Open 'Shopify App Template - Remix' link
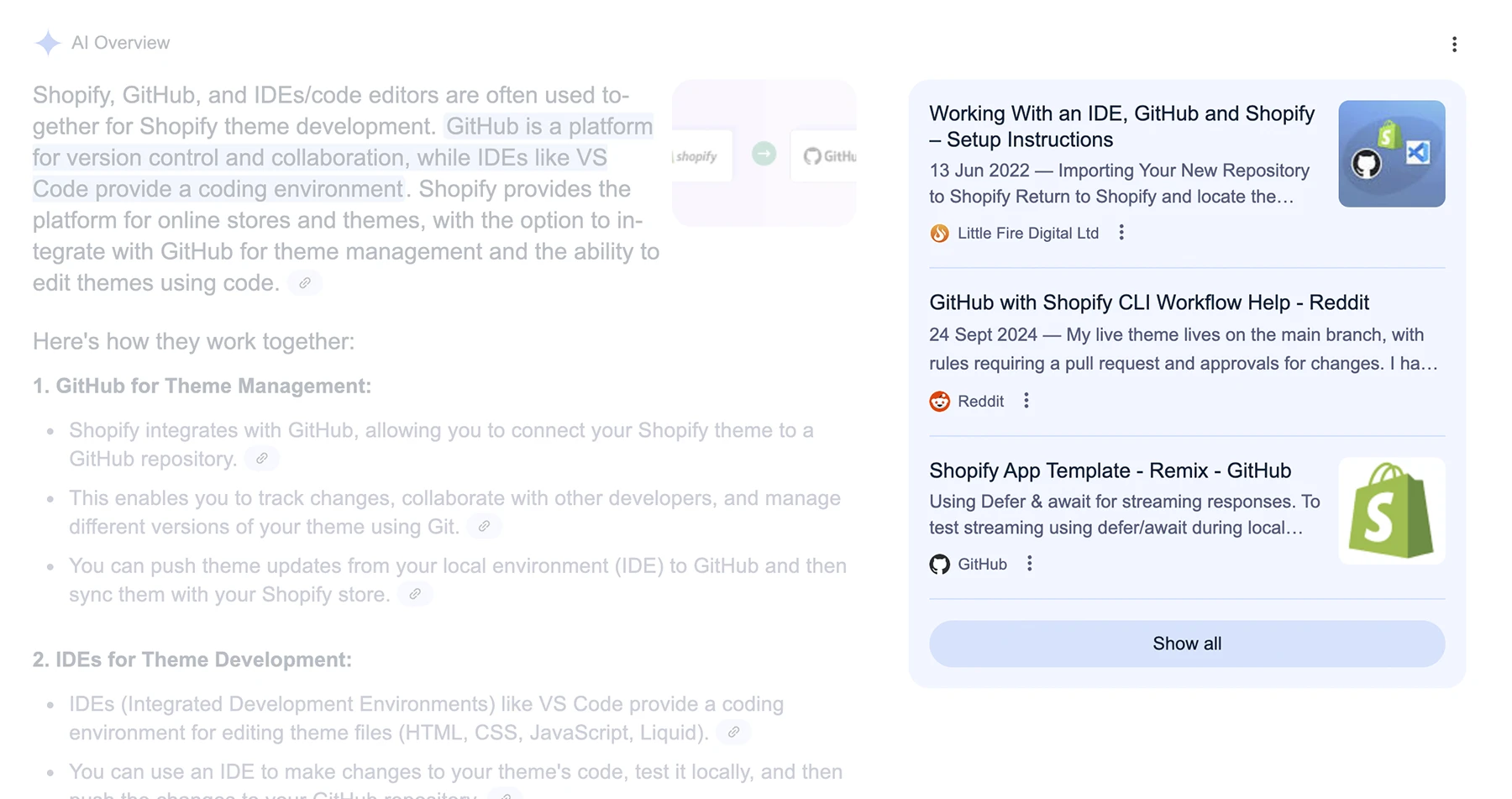The width and height of the screenshot is (1512, 799). 1110,470
